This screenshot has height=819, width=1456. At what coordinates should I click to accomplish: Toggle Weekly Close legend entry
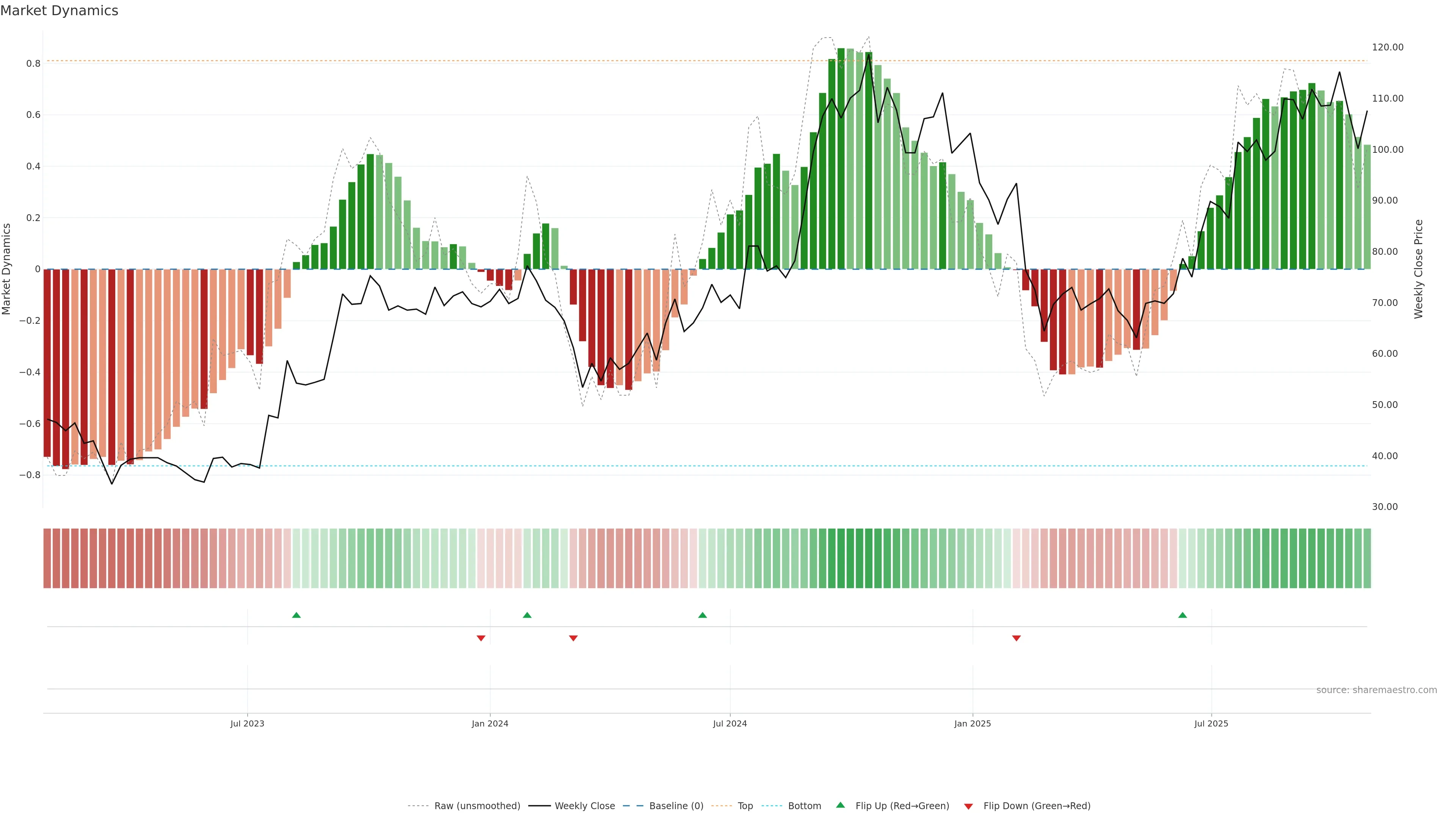[584, 806]
